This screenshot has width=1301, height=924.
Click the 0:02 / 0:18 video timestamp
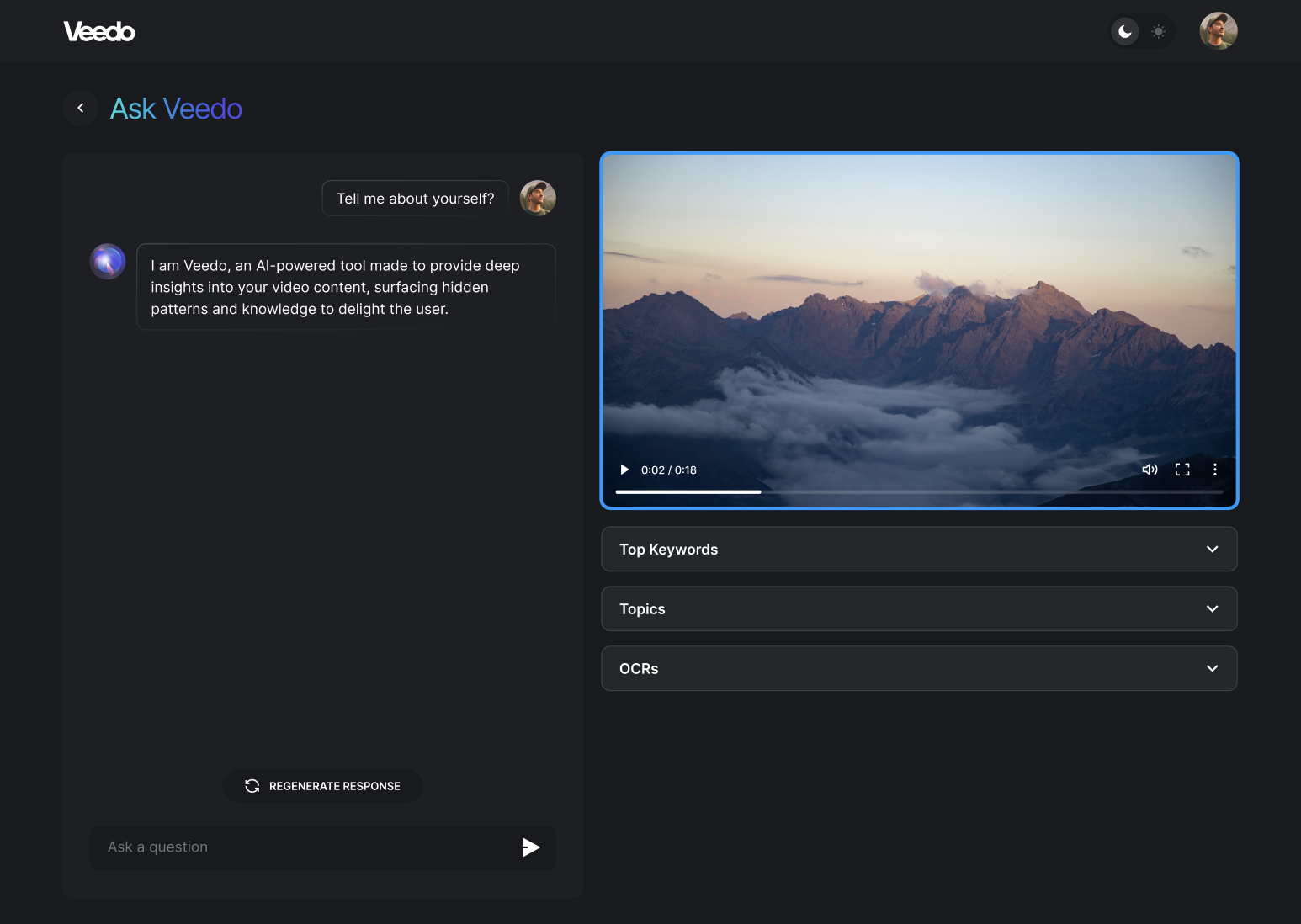point(669,470)
